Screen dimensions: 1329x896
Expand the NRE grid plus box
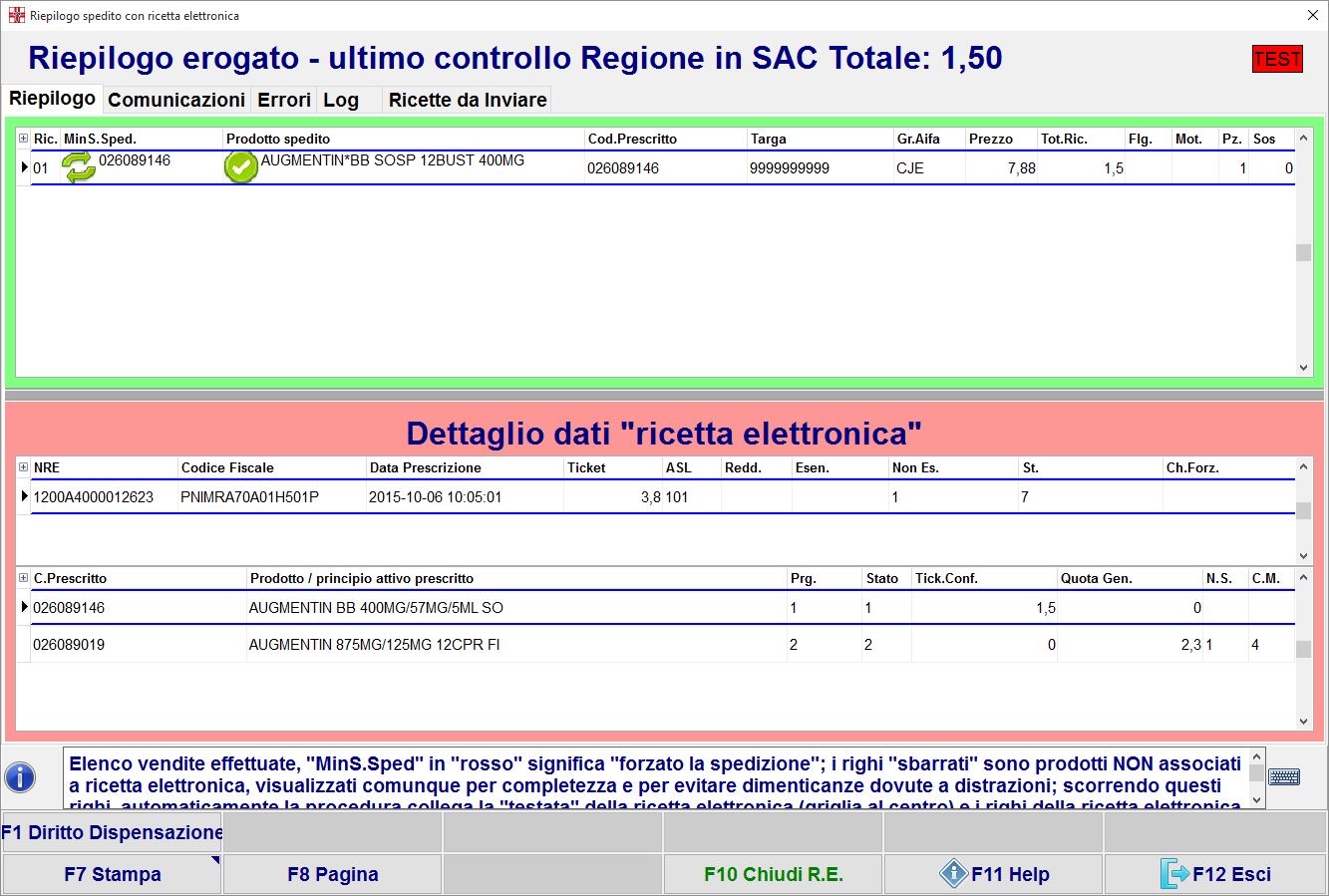(23, 467)
